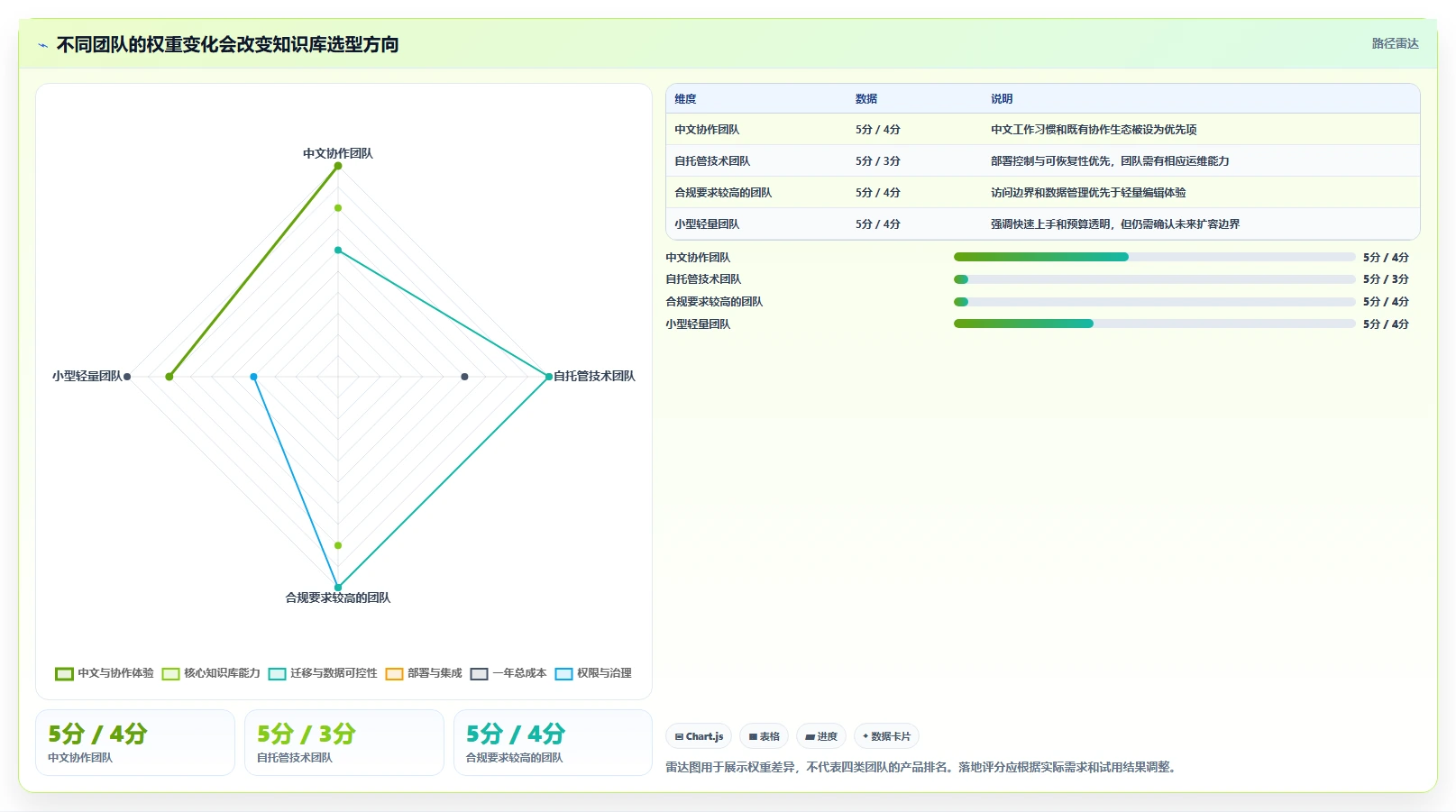Select the 说明 column header

click(x=1002, y=99)
